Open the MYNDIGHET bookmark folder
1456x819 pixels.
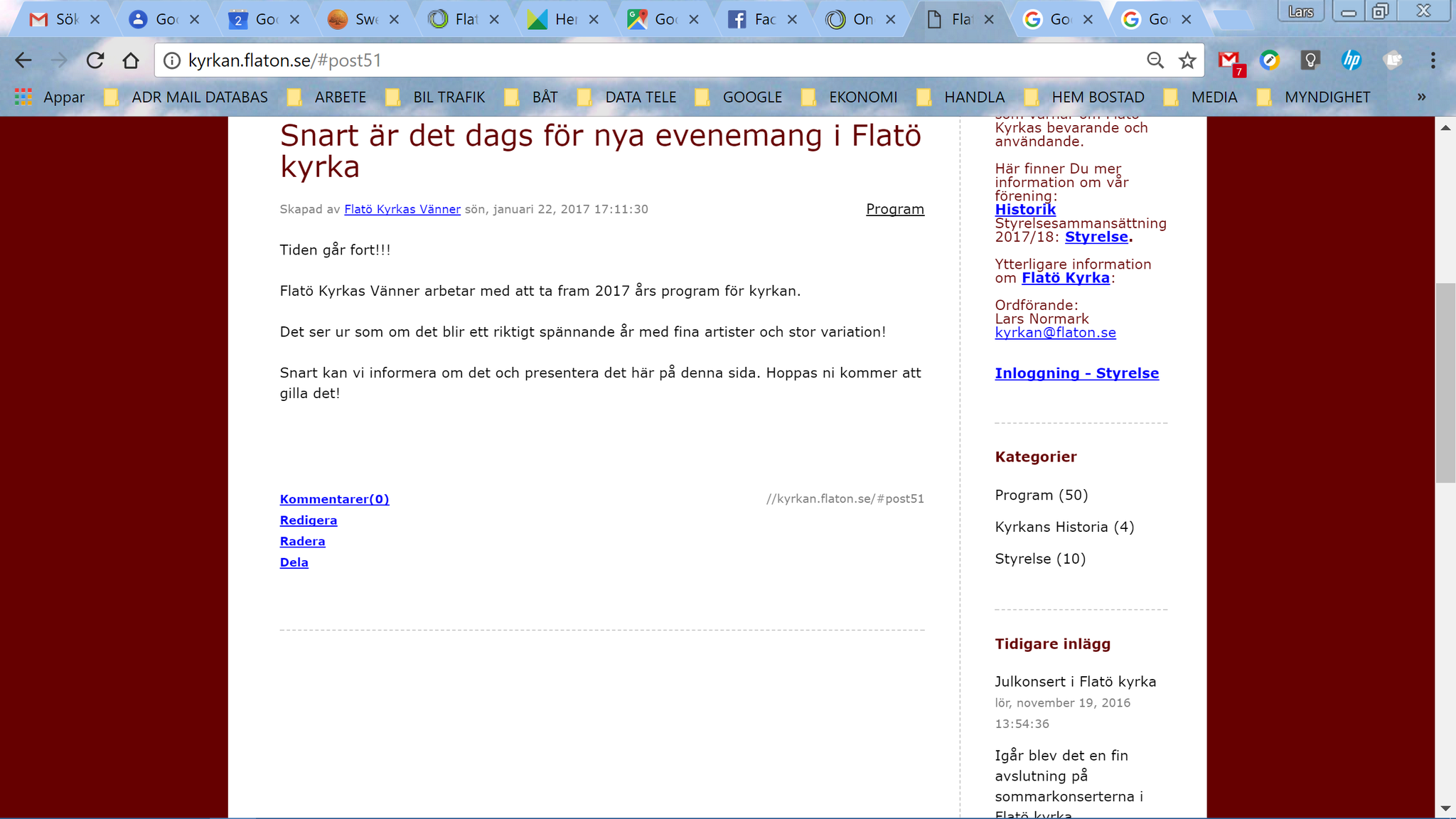1314,97
